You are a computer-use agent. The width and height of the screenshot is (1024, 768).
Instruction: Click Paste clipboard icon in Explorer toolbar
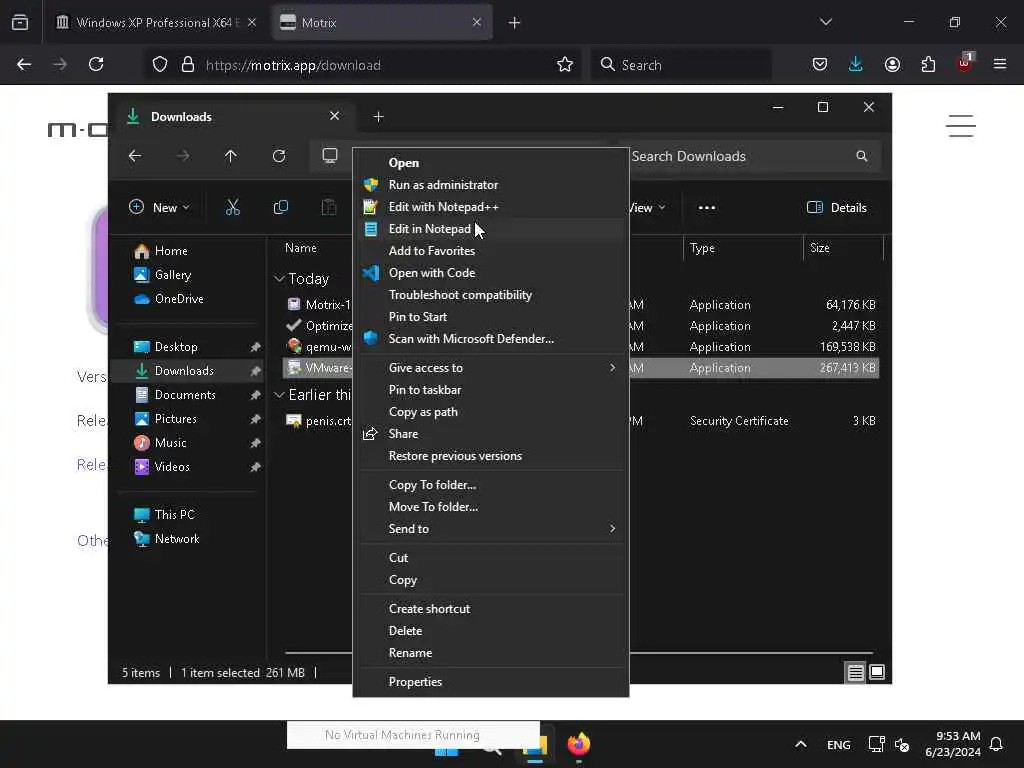coord(328,208)
